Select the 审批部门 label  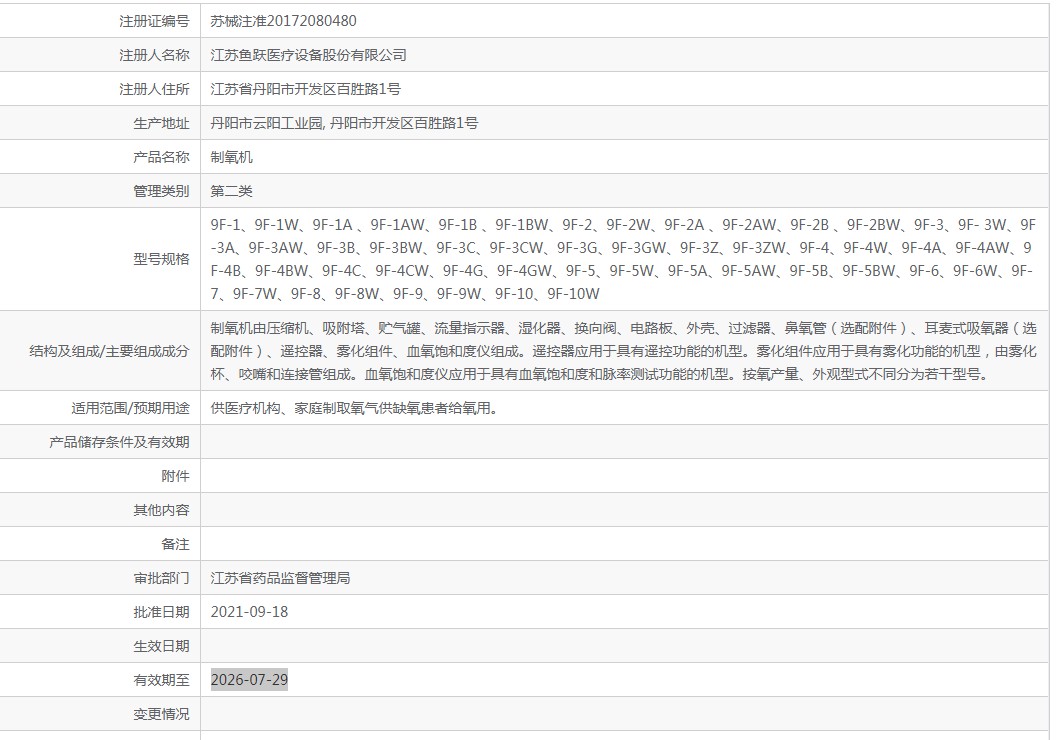(162, 578)
